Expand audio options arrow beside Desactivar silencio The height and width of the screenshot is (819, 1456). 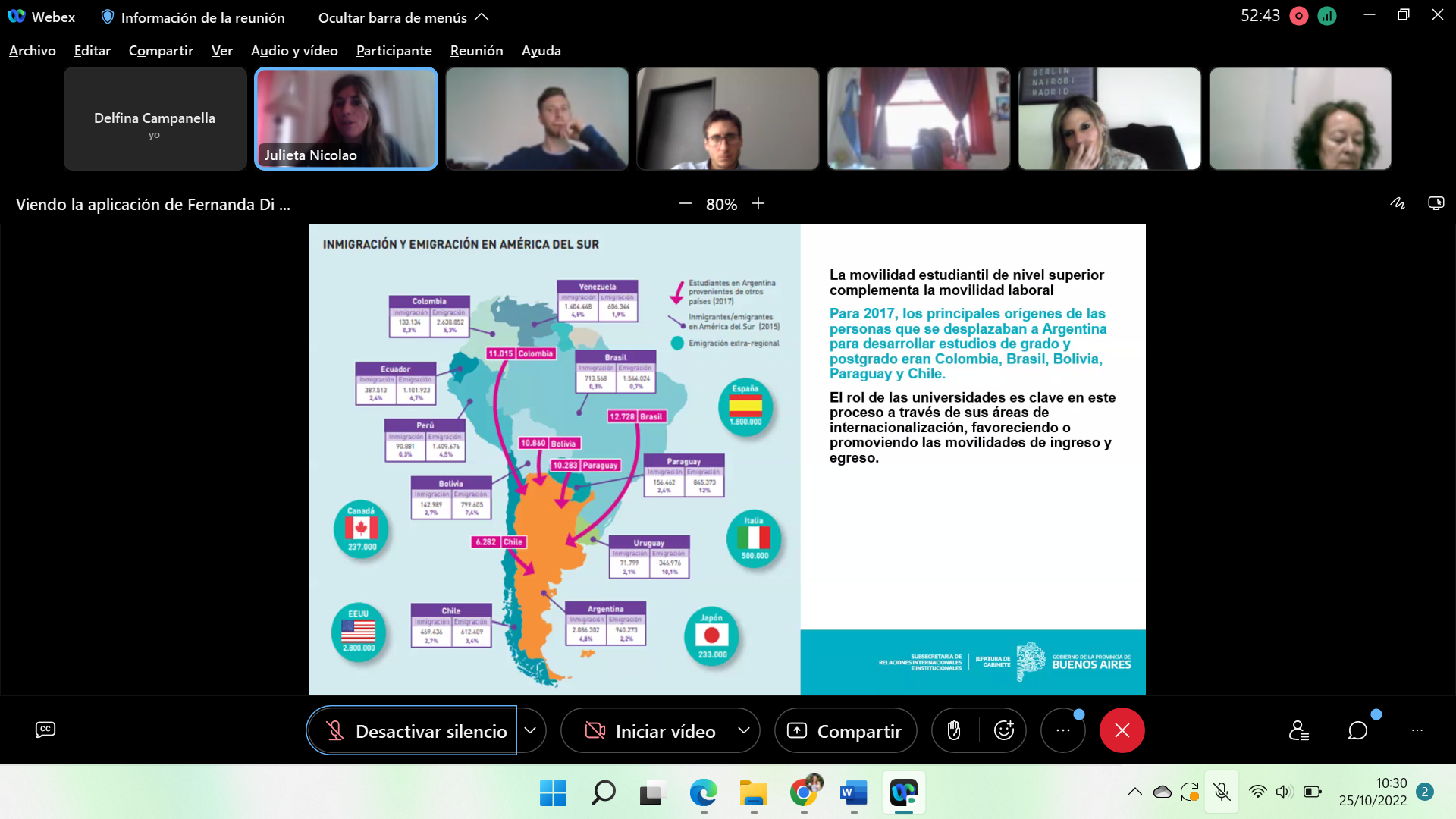[531, 730]
